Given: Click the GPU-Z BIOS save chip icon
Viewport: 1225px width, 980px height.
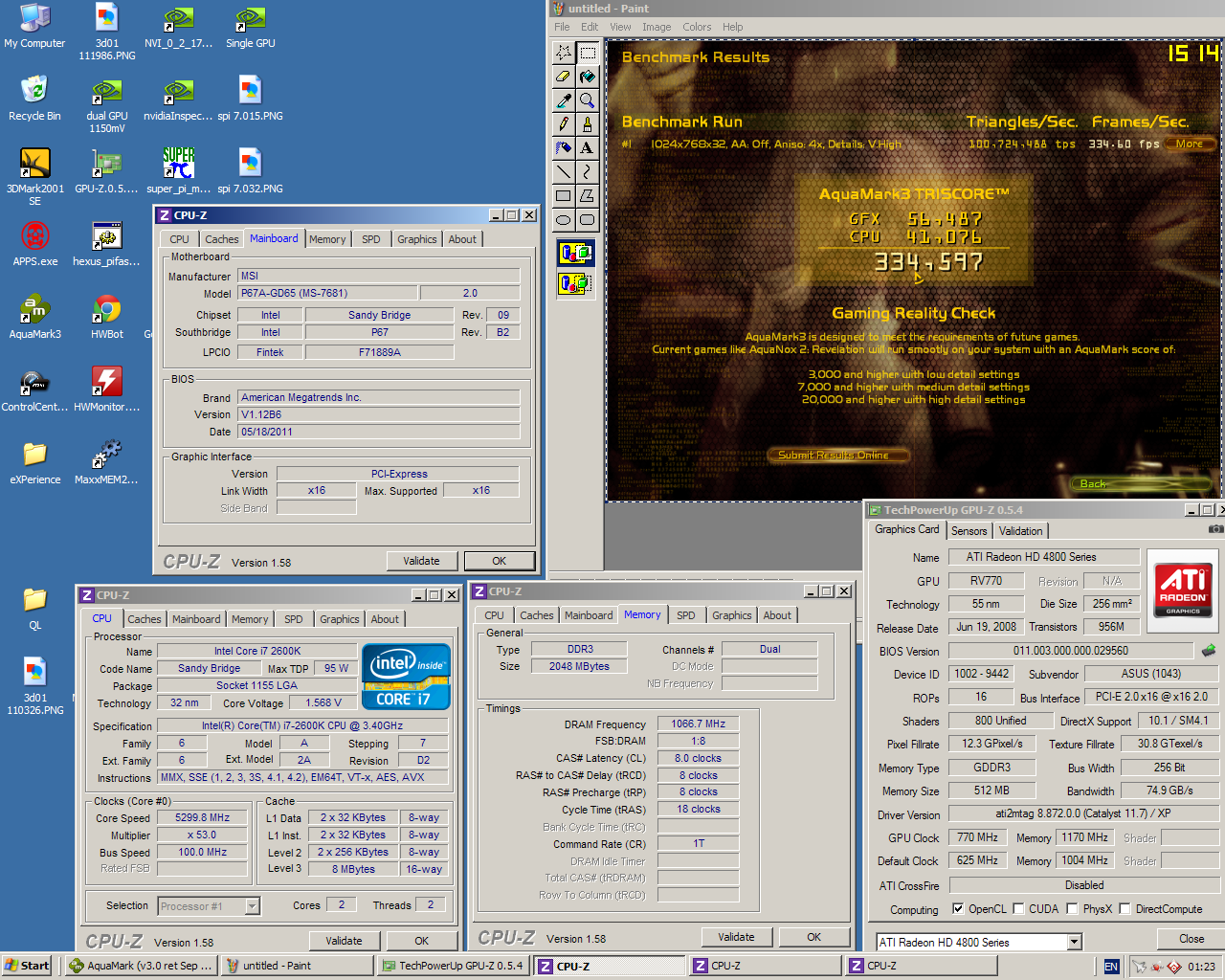Looking at the screenshot, I should click(1210, 650).
